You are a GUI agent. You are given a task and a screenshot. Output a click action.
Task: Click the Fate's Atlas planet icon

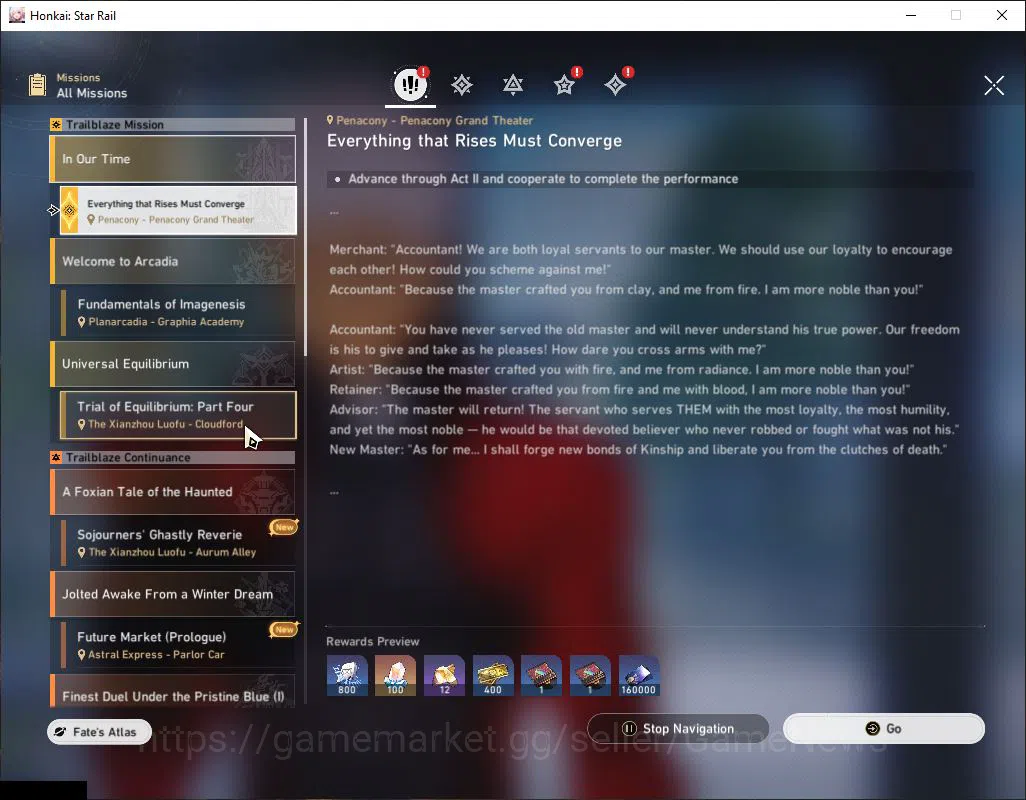[x=60, y=732]
